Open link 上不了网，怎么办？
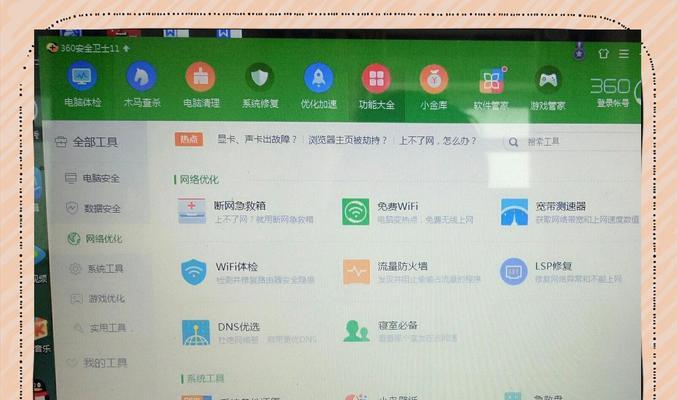Image resolution: width=677 pixels, height=400 pixels. (438, 141)
